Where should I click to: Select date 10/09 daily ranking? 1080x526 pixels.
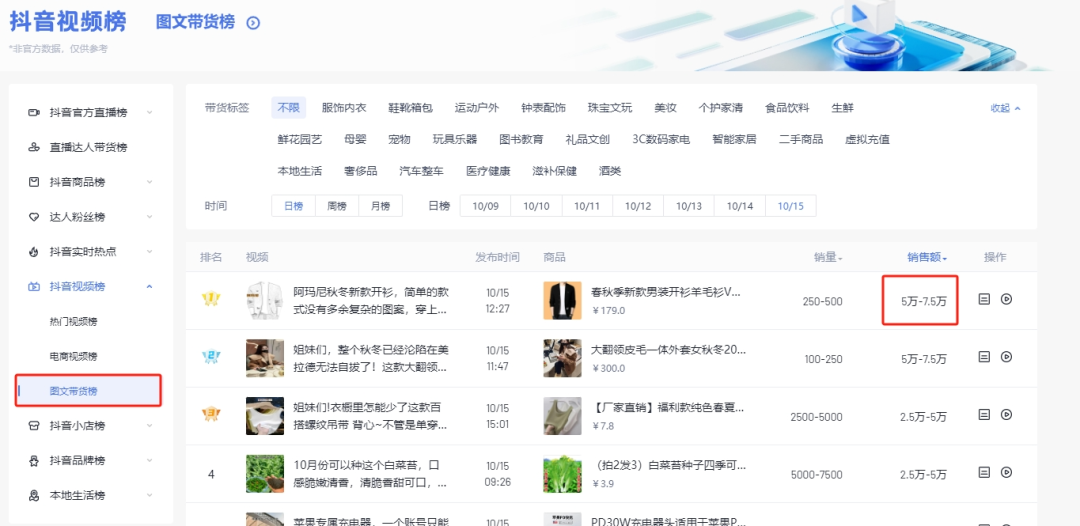point(486,206)
